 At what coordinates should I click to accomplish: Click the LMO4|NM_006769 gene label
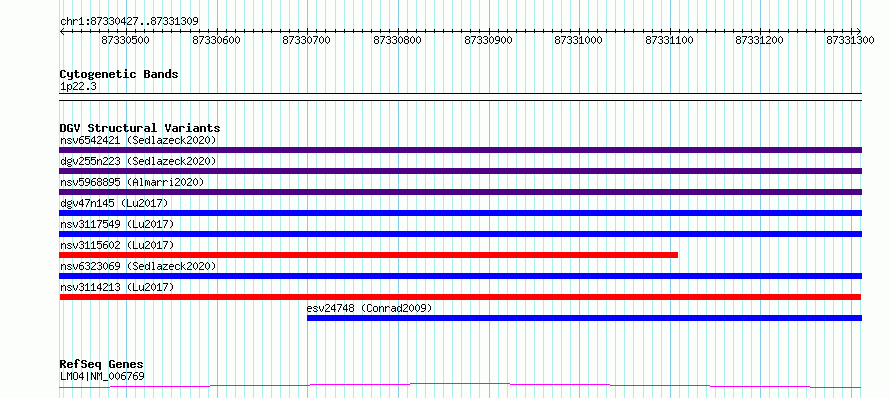(102, 376)
